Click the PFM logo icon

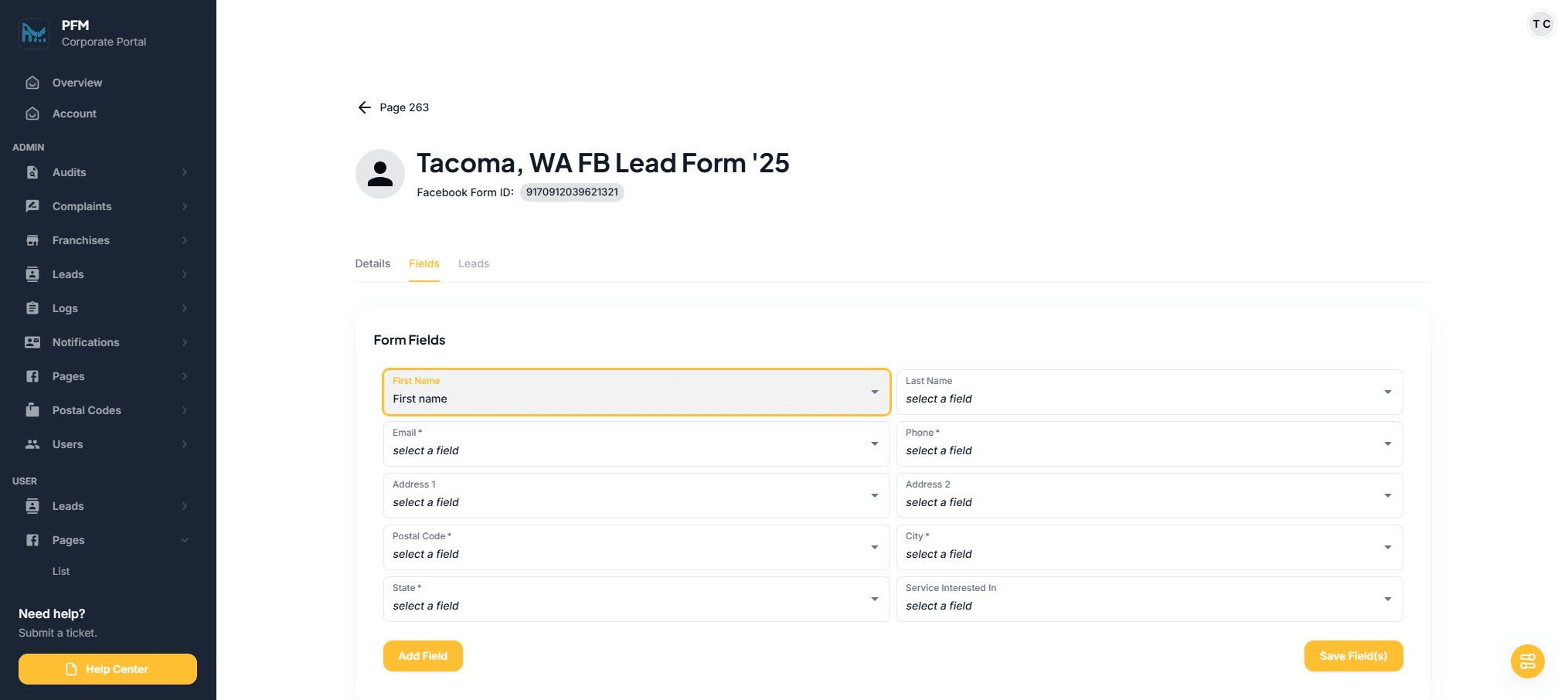point(34,33)
